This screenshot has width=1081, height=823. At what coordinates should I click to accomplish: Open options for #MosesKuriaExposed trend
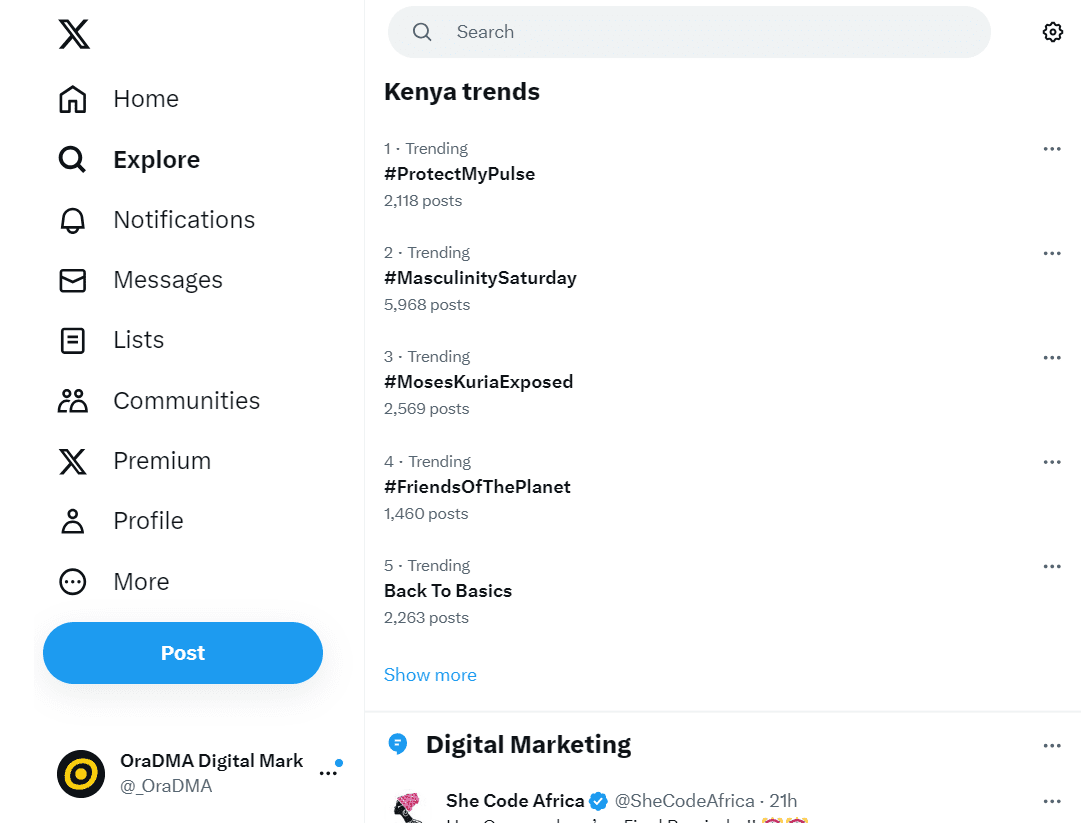[x=1052, y=357]
